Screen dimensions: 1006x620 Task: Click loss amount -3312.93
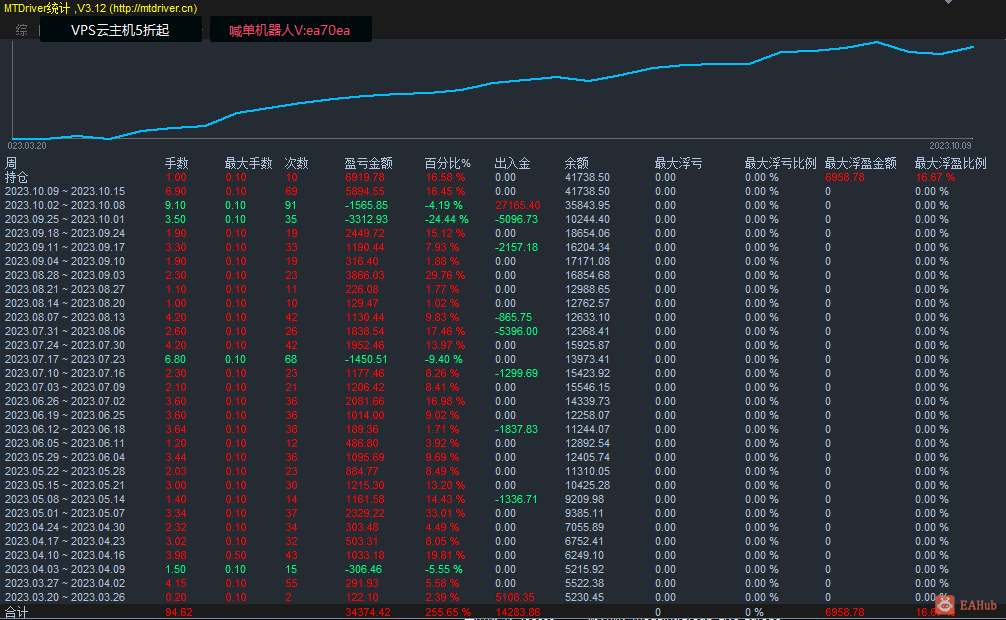(366, 220)
